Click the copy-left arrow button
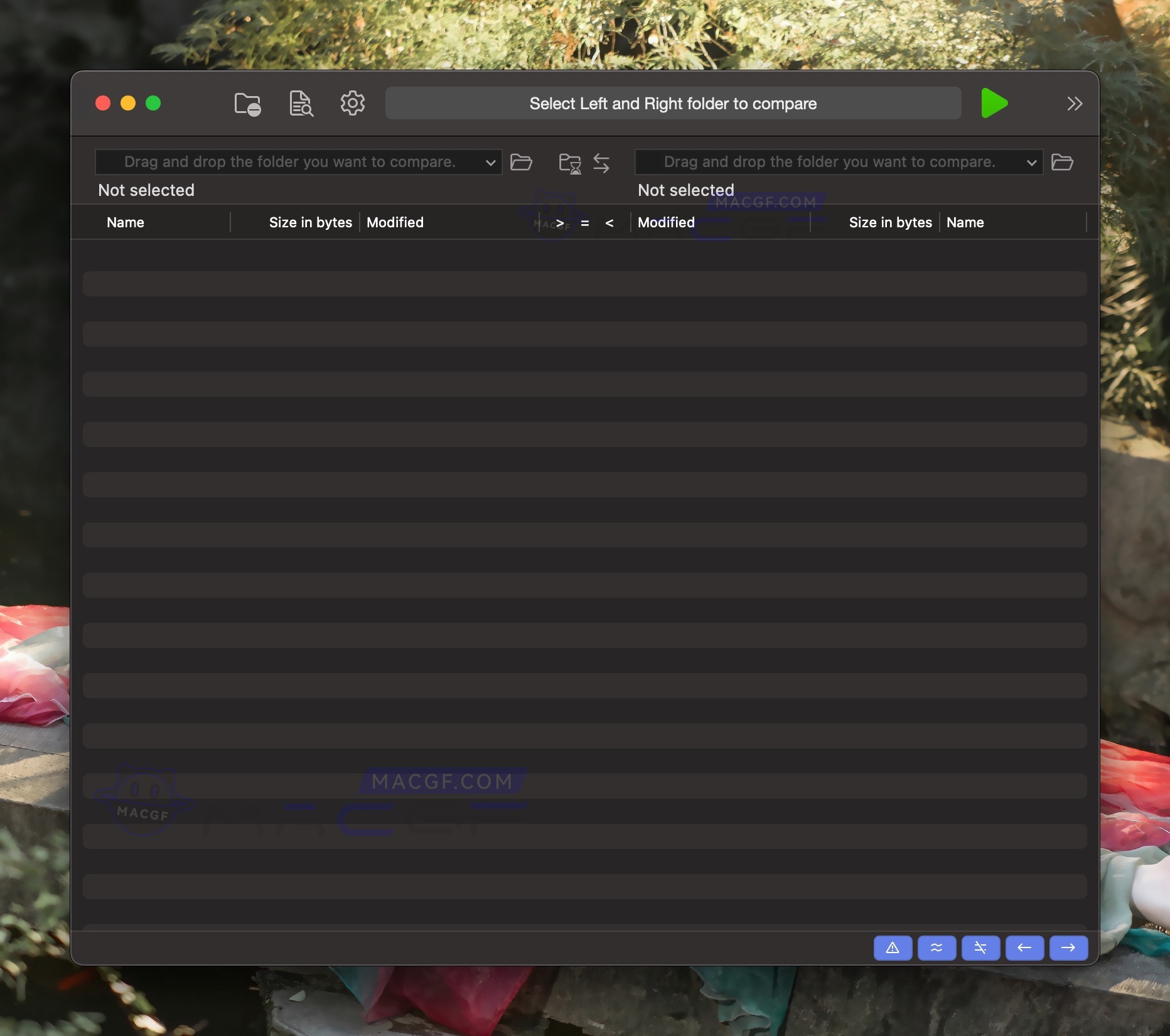 pos(1024,948)
